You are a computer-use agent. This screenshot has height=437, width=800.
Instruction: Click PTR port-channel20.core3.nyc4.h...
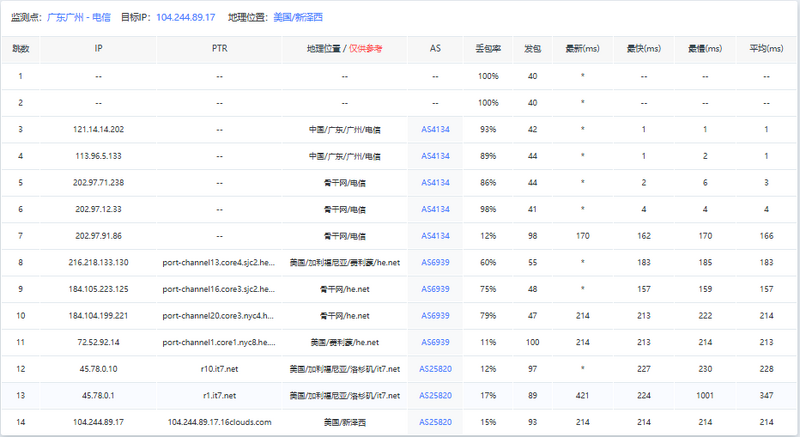point(219,316)
